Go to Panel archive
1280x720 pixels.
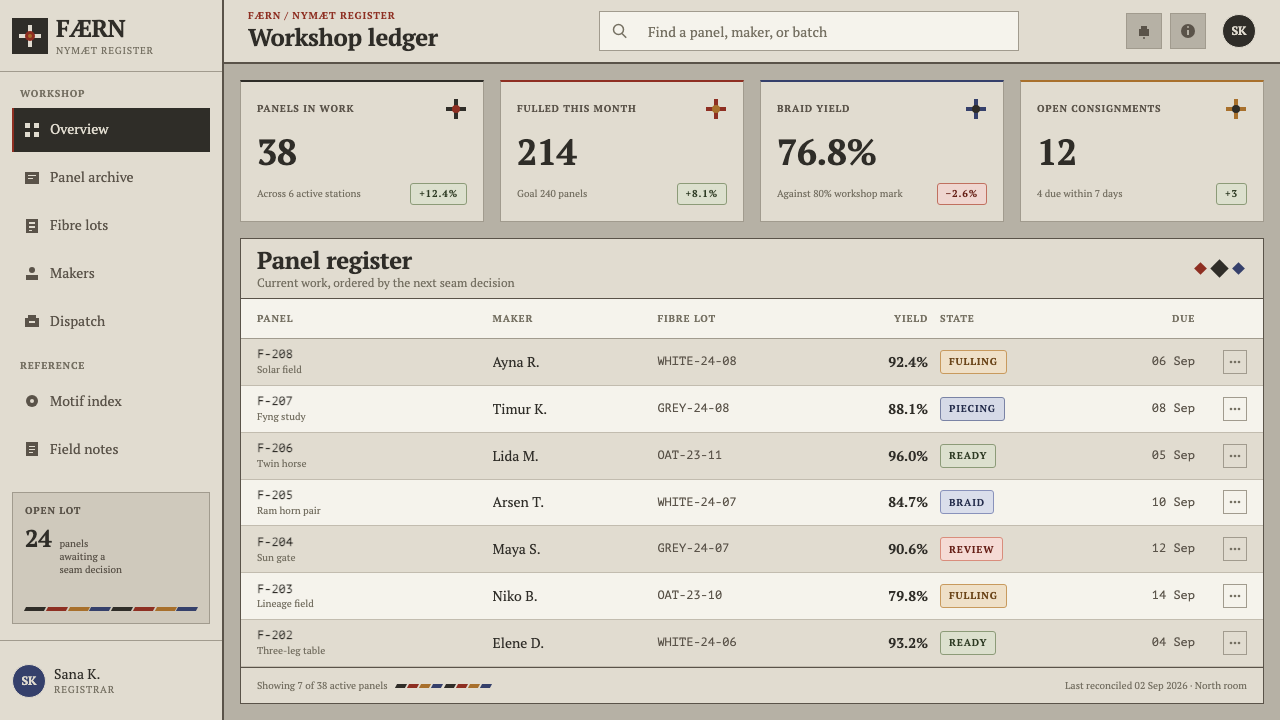[x=111, y=178]
